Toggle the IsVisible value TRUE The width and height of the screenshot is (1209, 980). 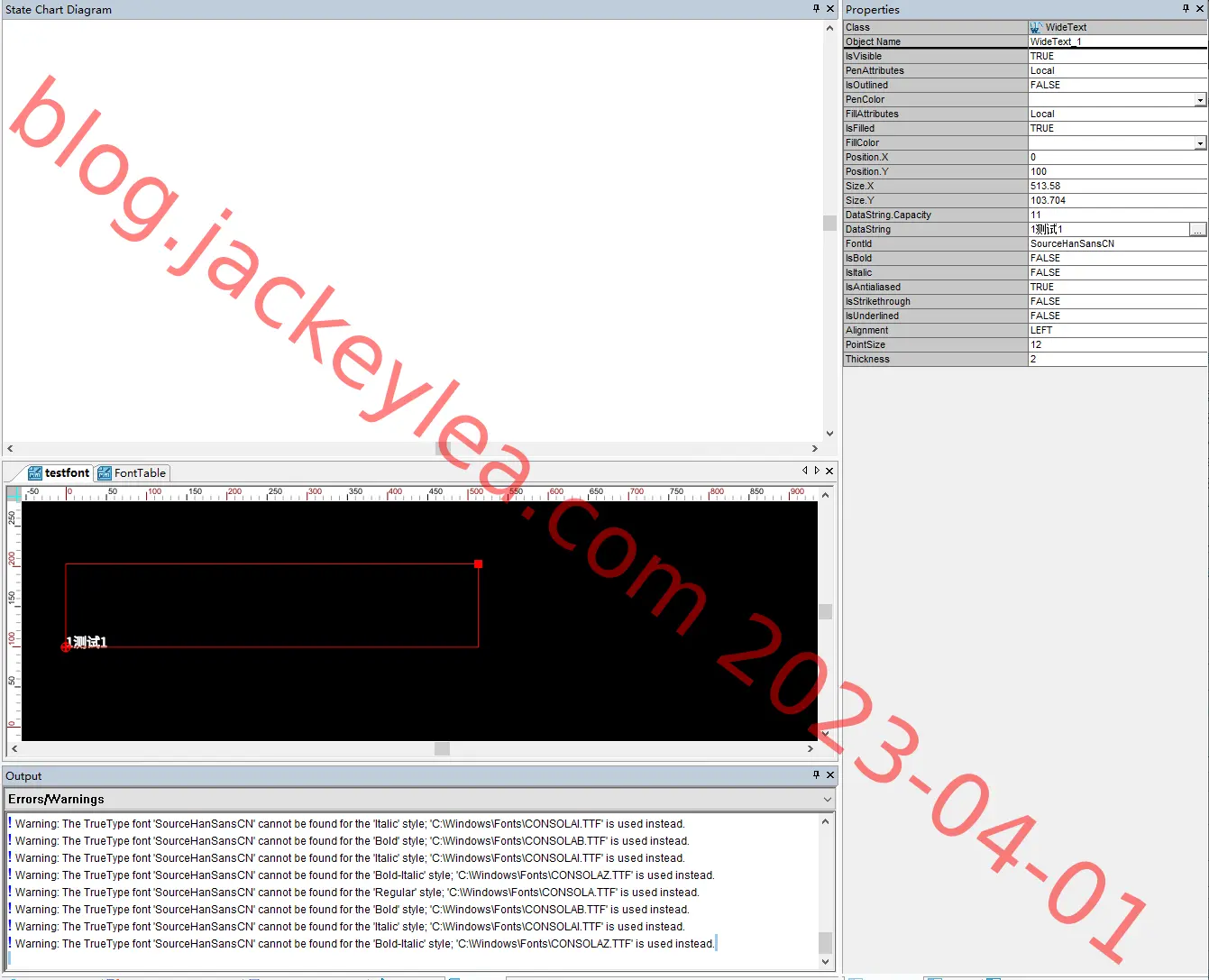tap(1117, 56)
